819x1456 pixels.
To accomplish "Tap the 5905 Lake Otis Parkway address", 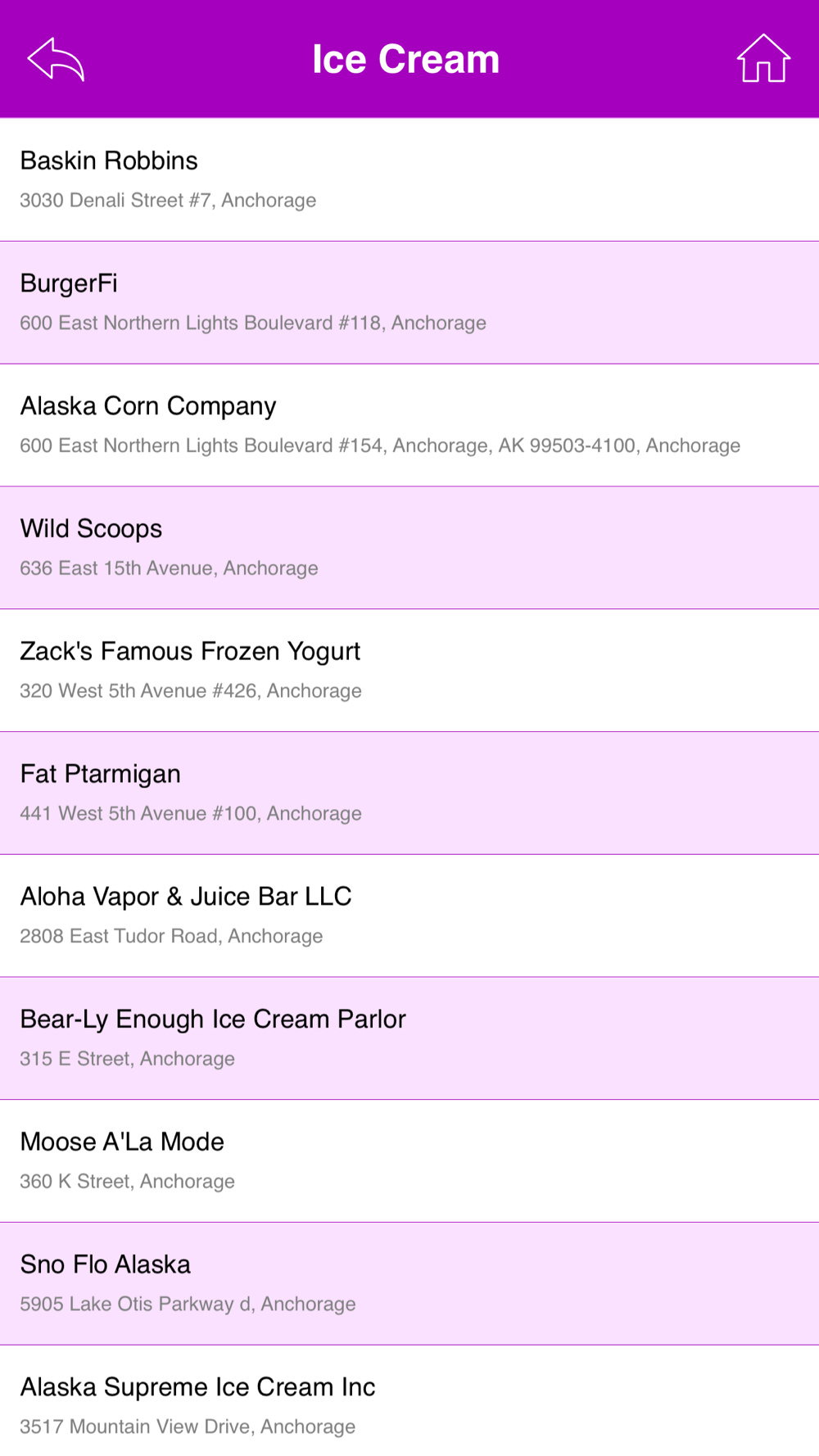I will pyautogui.click(x=188, y=1304).
